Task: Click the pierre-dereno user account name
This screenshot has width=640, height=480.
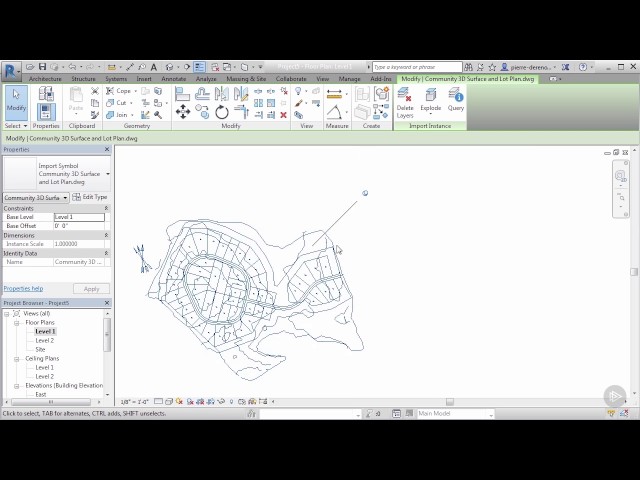Action: (x=531, y=67)
